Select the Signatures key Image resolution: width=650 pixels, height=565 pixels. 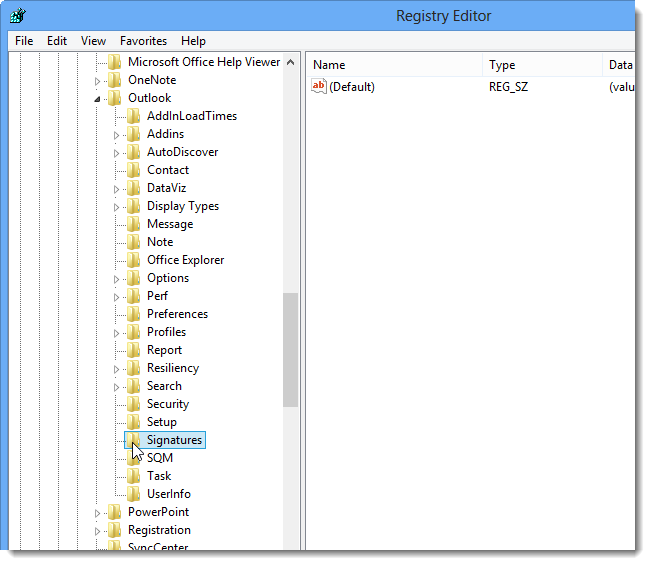174,440
